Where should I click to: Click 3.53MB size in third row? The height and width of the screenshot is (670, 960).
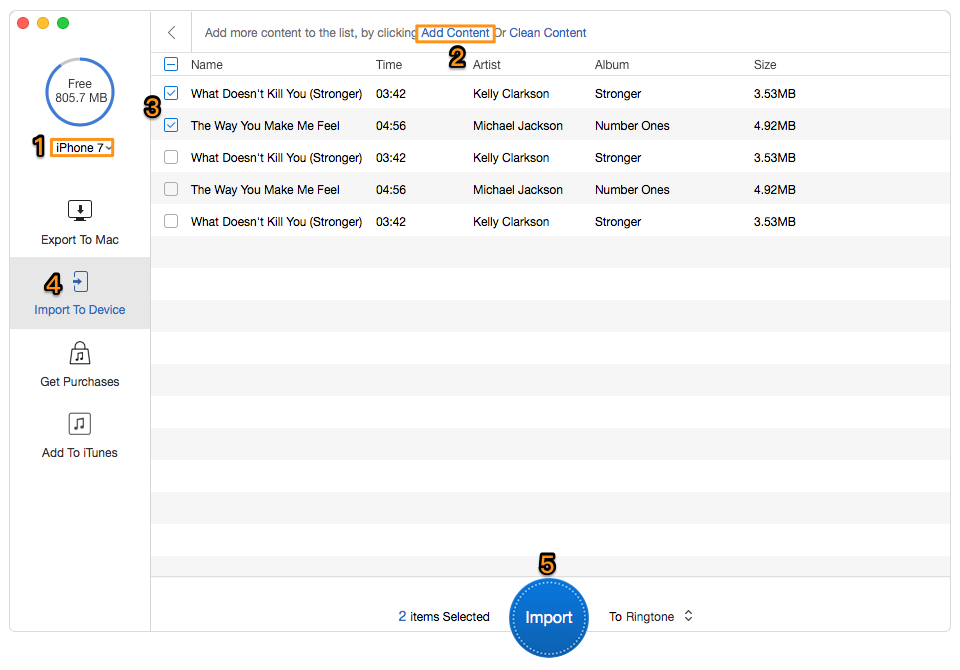pyautogui.click(x=774, y=157)
